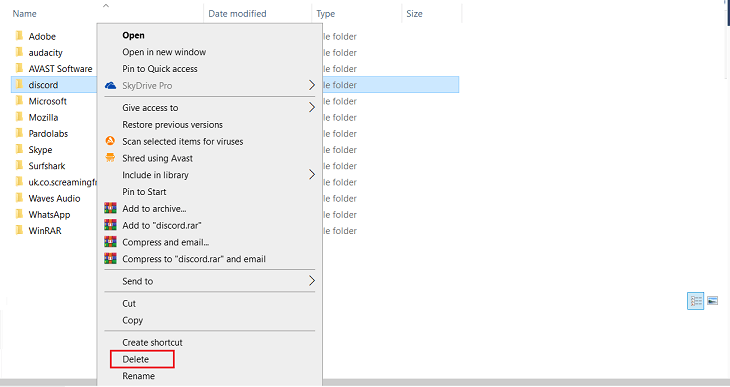Select Rename from the context menu
This screenshot has width=730, height=387.
138,376
